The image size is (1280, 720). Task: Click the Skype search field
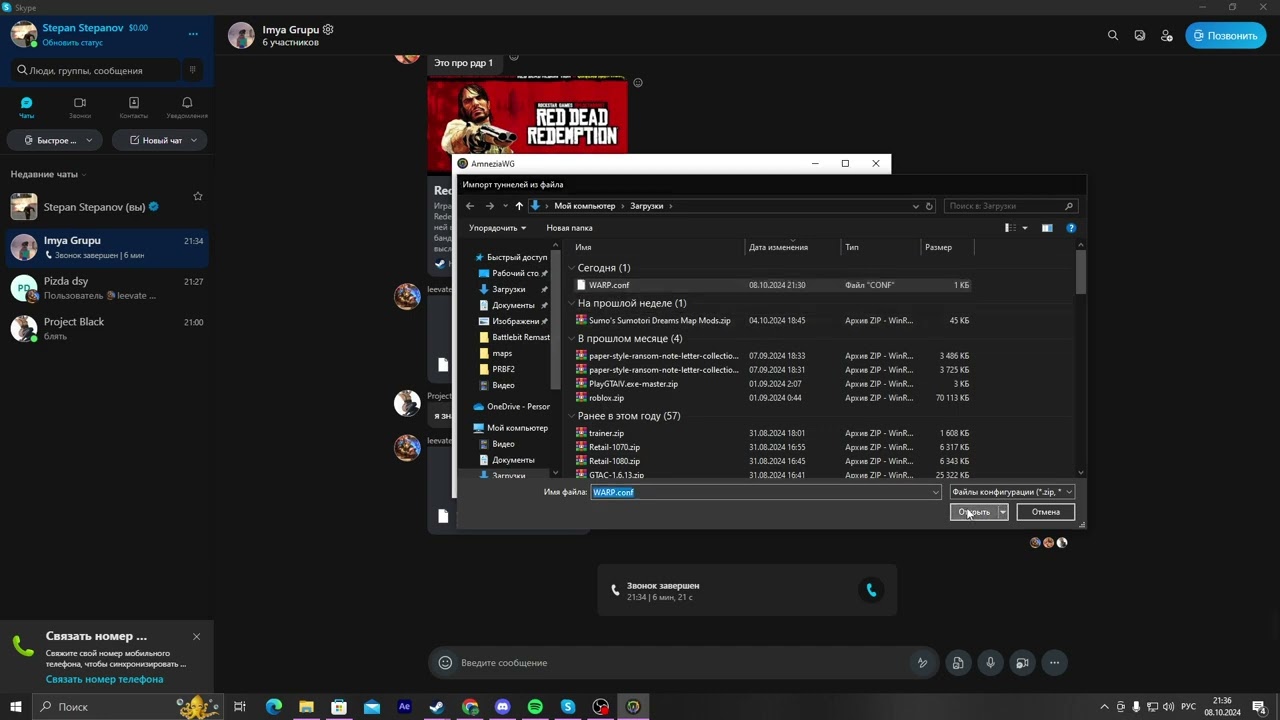coord(95,70)
